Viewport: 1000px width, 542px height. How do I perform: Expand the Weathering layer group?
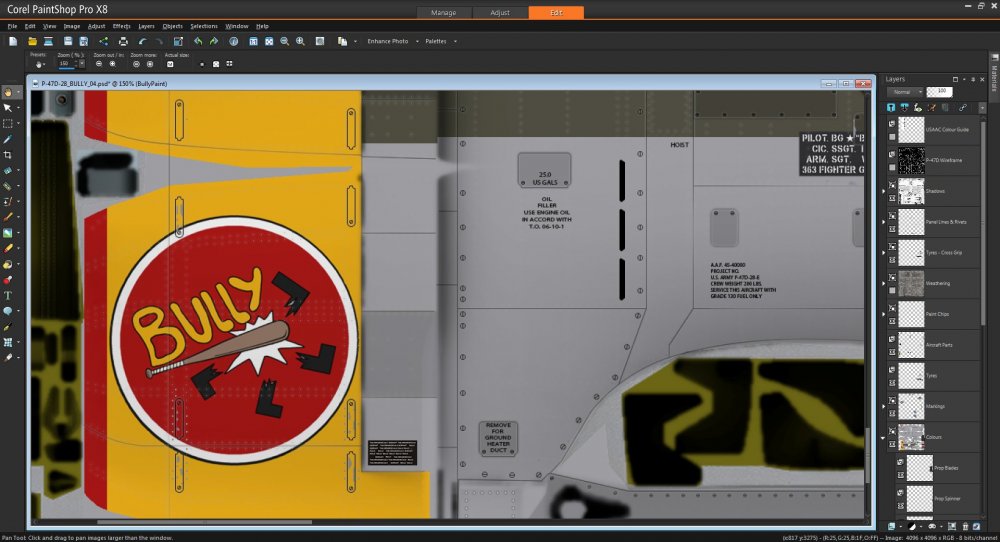(x=884, y=283)
